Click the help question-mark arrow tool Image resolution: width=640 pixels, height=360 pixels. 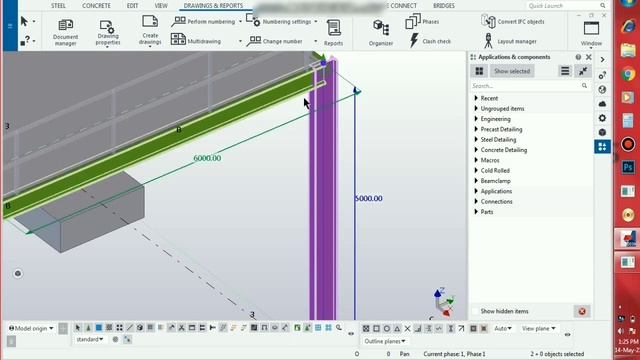[24, 40]
